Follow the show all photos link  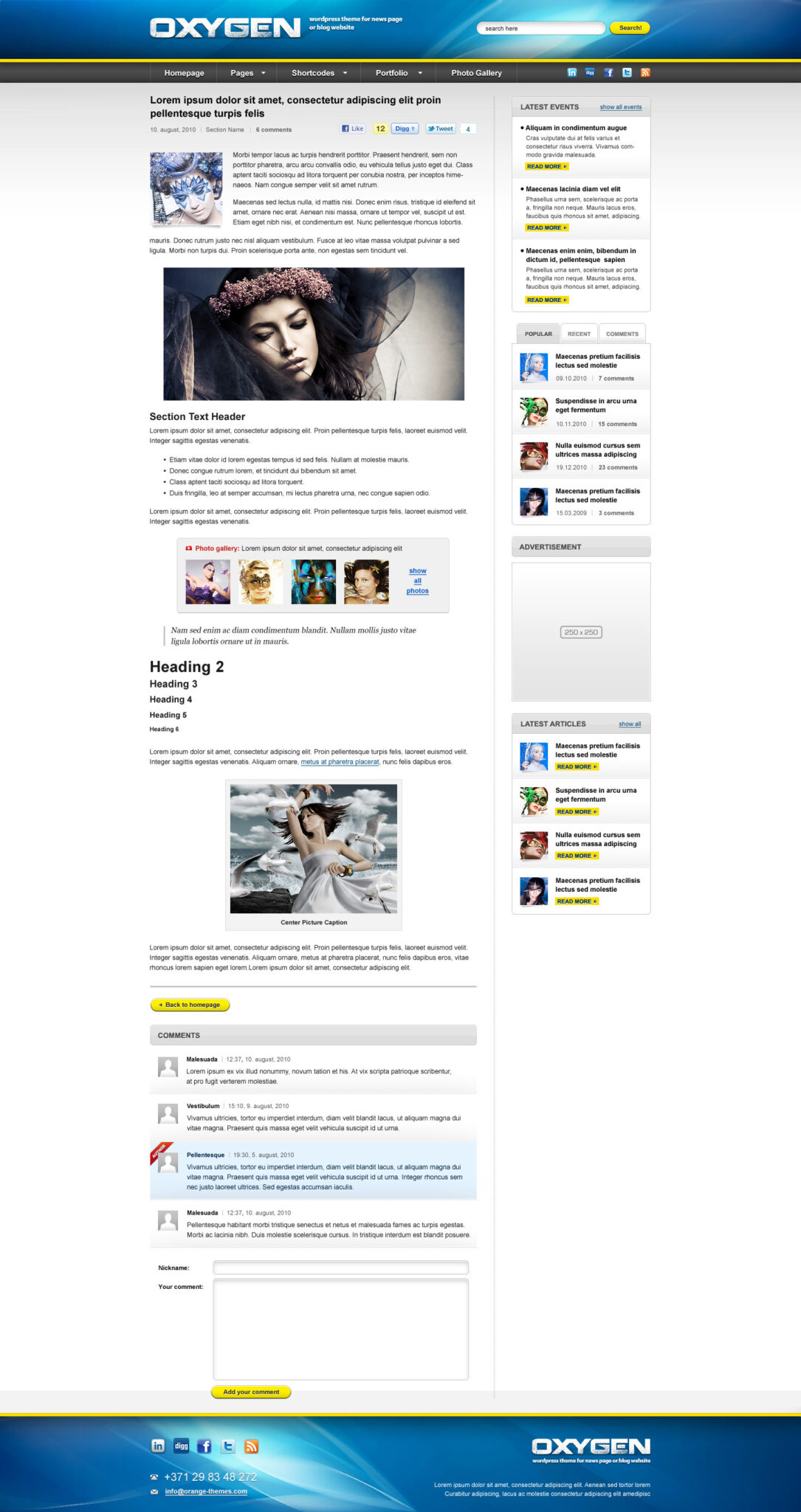point(417,581)
